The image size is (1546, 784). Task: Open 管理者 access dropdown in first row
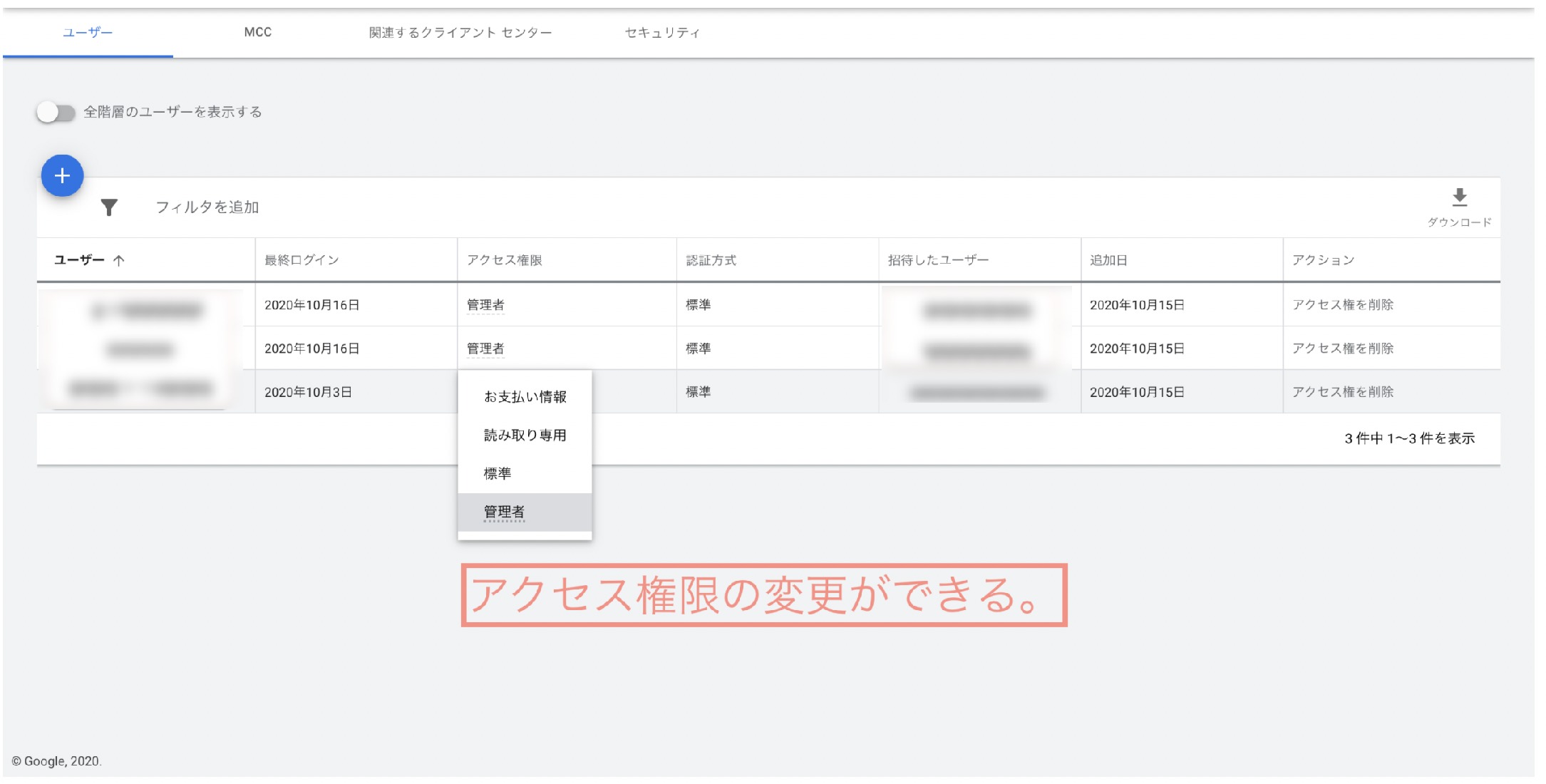point(485,305)
